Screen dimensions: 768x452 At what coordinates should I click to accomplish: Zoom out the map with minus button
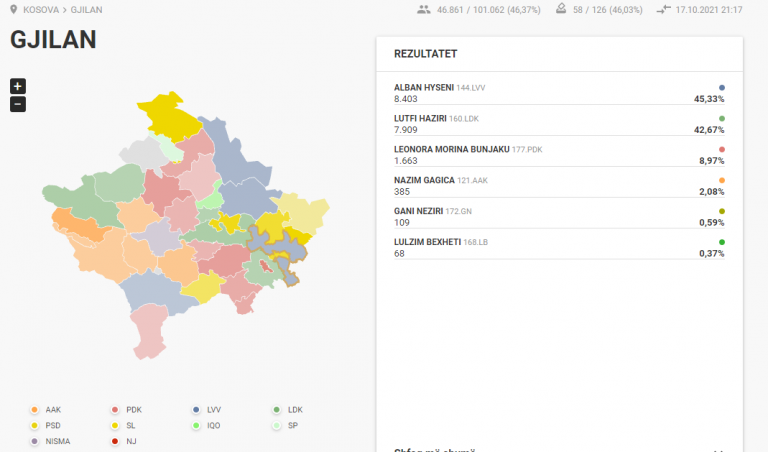click(18, 104)
